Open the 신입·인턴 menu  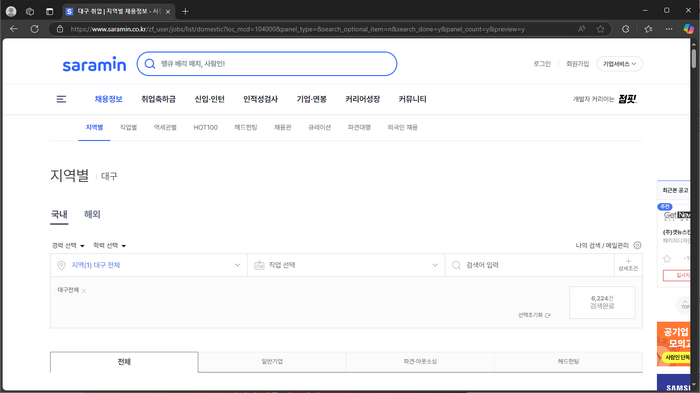pyautogui.click(x=209, y=99)
